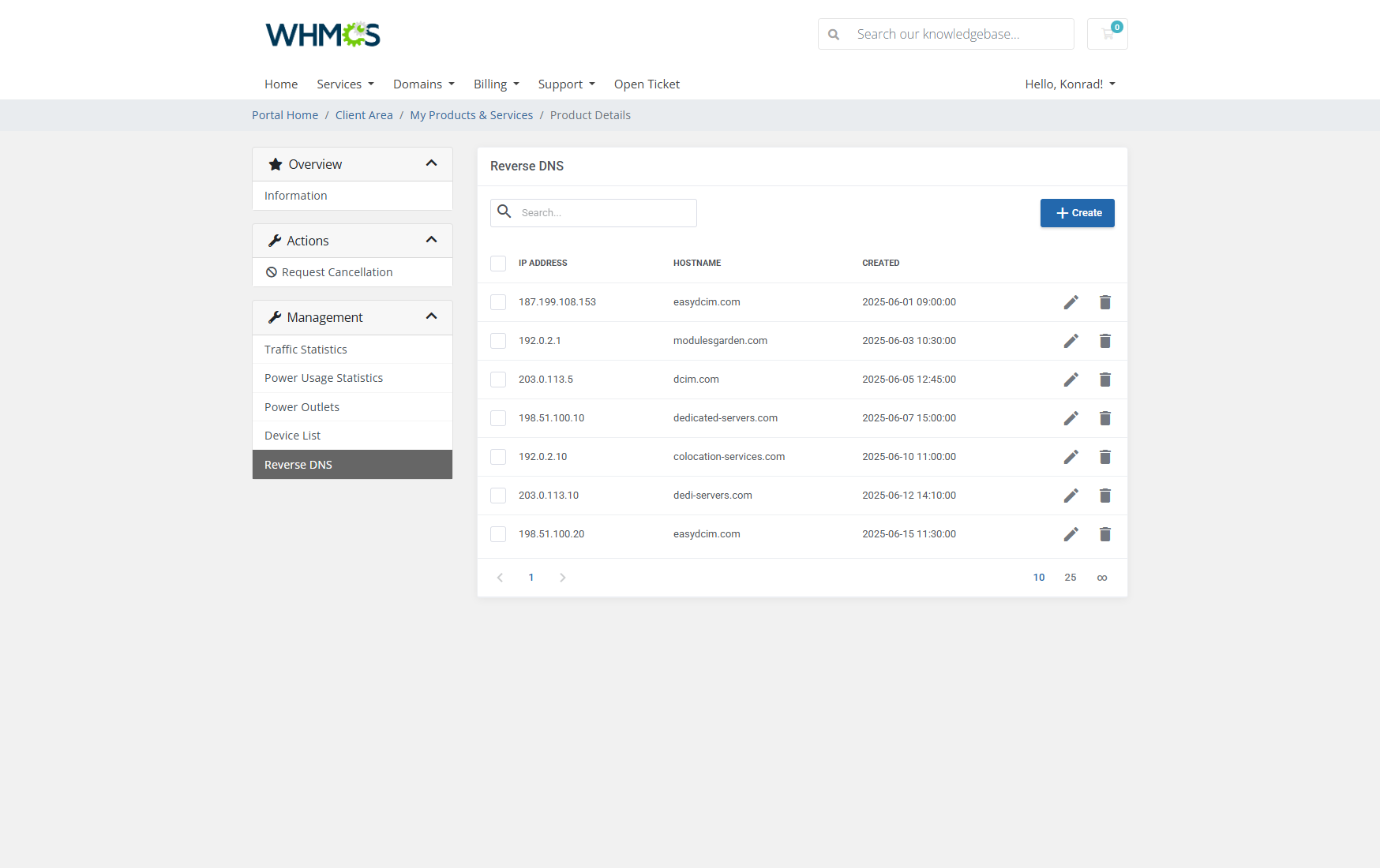Show 25 entries per page

point(1071,578)
